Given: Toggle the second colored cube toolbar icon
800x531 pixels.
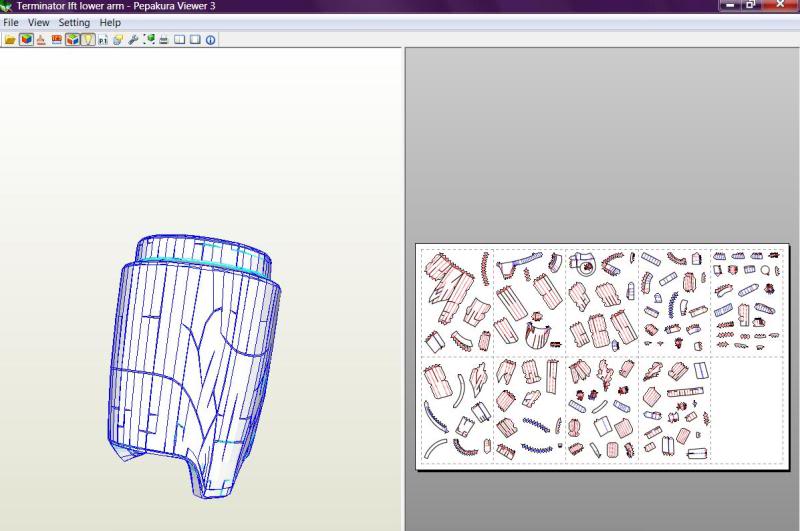Looking at the screenshot, I should (72, 40).
